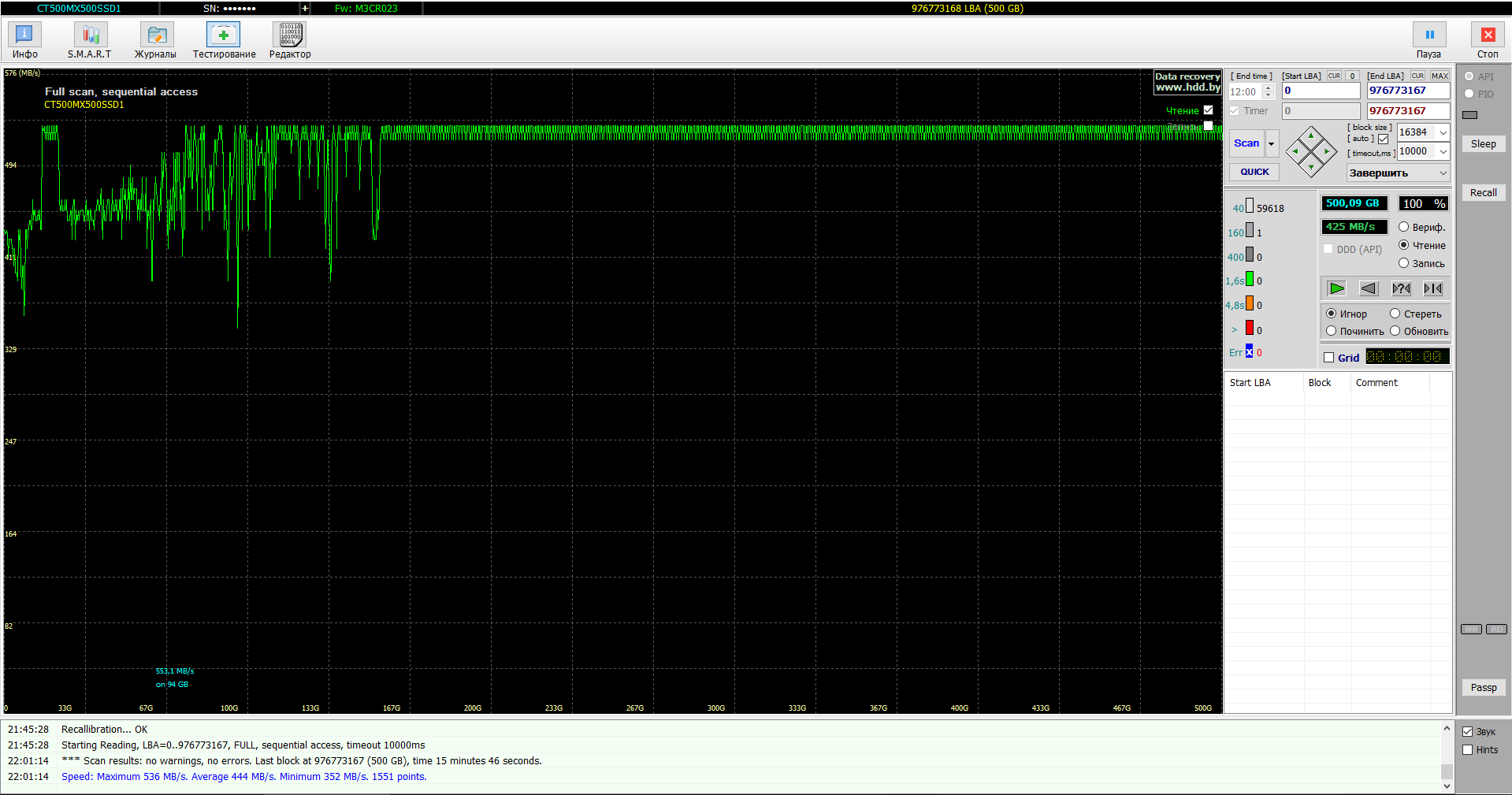Open the S.M.A.R.T attributes section
This screenshot has width=1512, height=795.
click(90, 40)
